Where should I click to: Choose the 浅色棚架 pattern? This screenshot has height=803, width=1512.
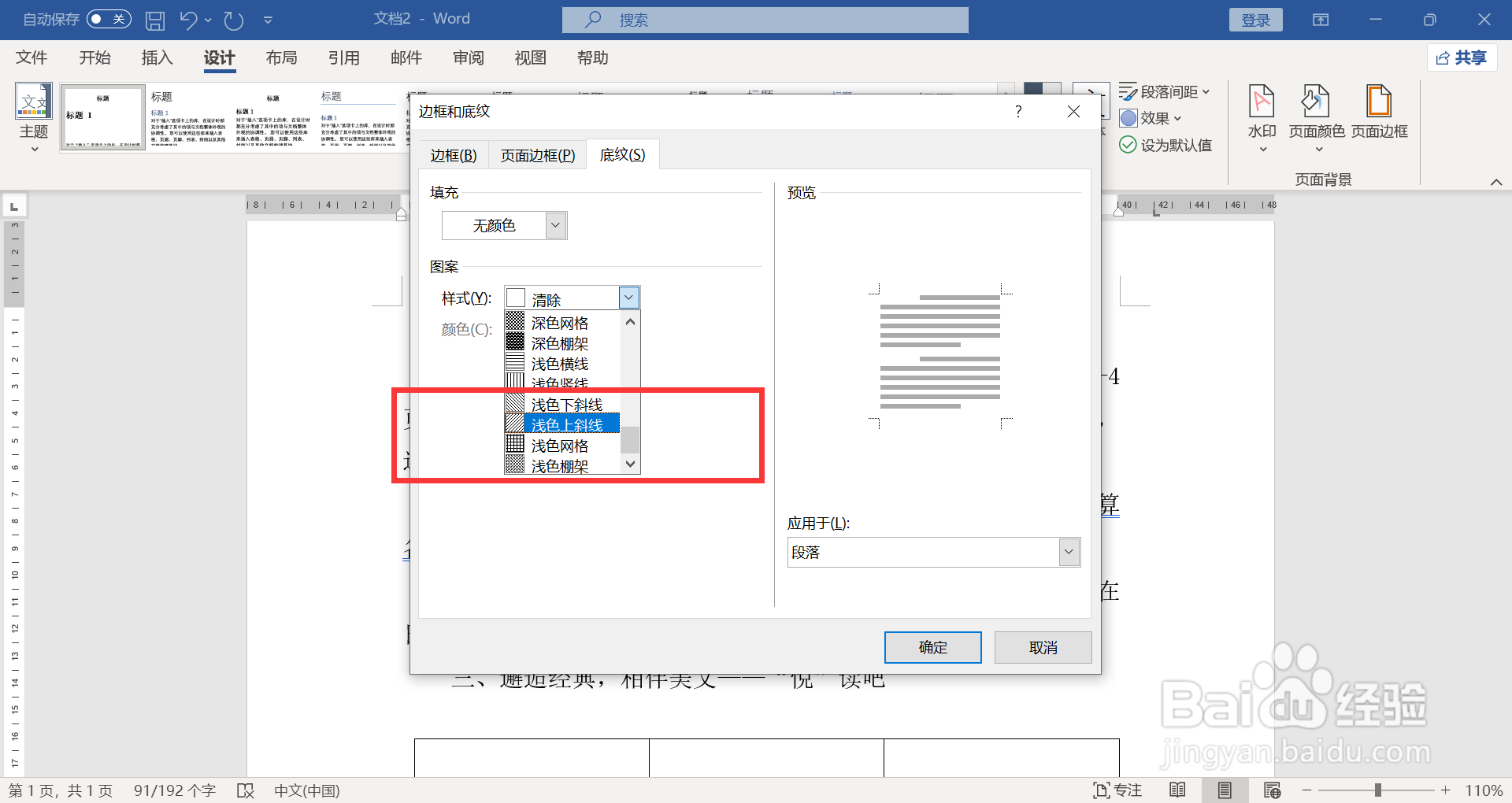click(561, 465)
